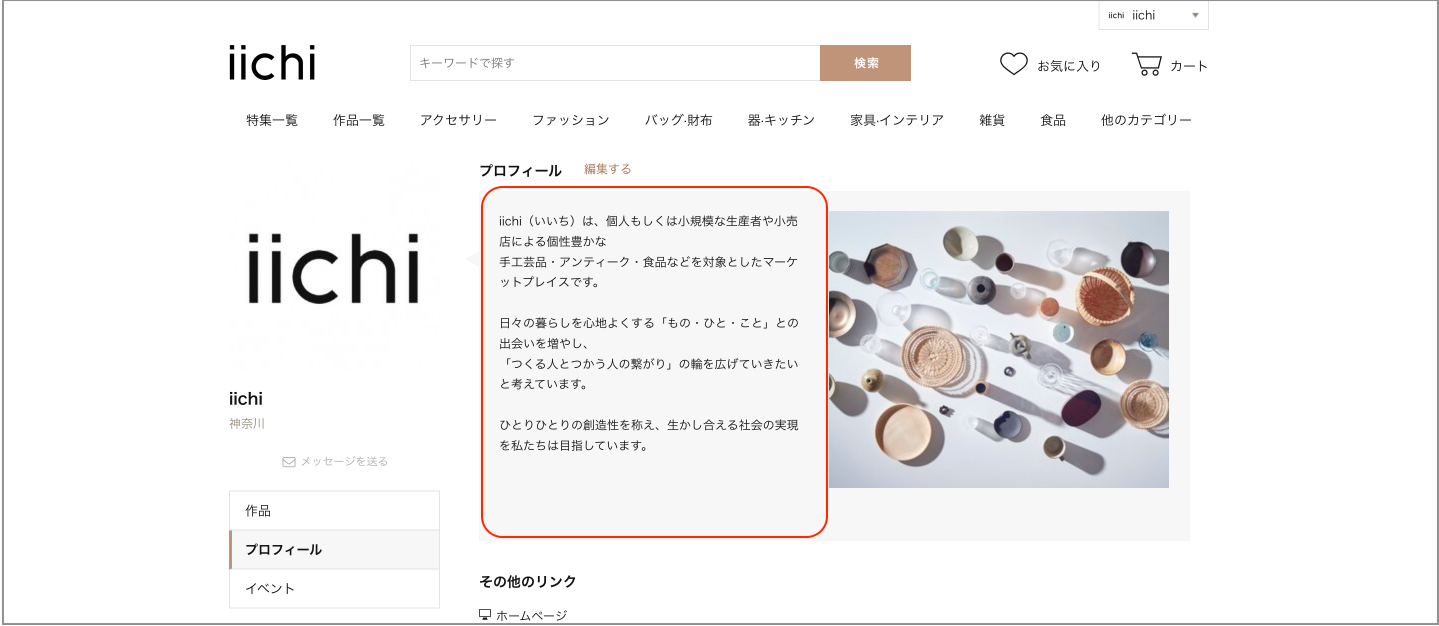1439x626 pixels.
Task: Click profile text starting iichi（いいち）は
Action: 649,251
